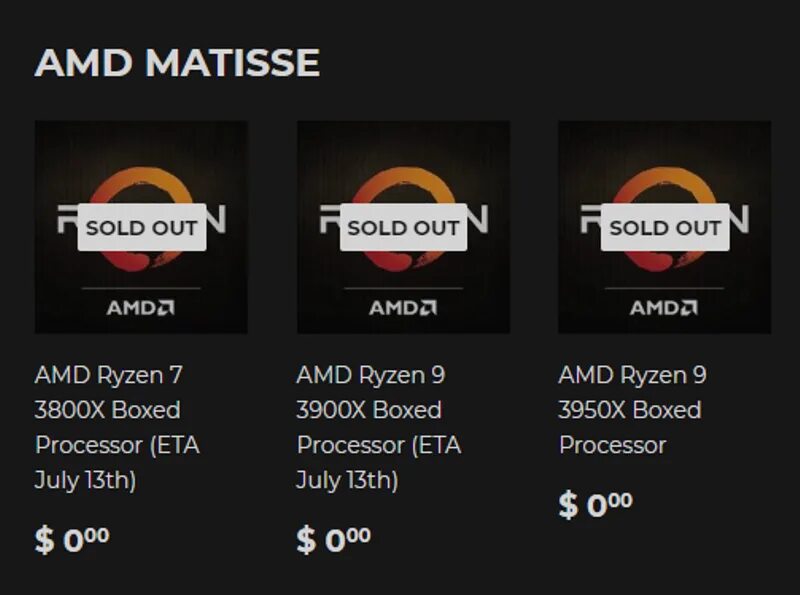Click the SOLD OUT badge on Ryzen 9 3950X
Screen dimensions: 800x595
point(665,227)
